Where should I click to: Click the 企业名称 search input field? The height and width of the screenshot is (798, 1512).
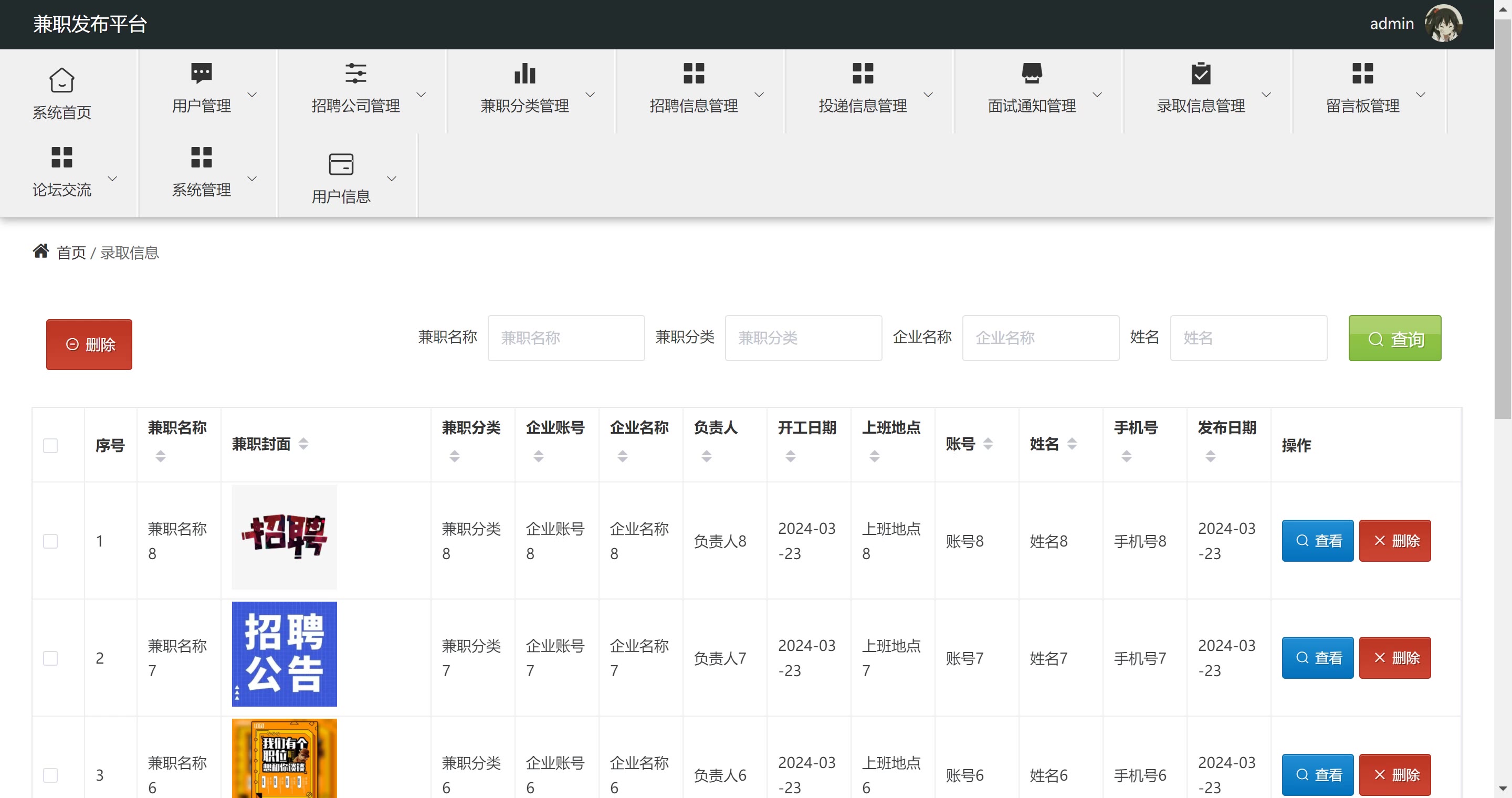point(1040,338)
